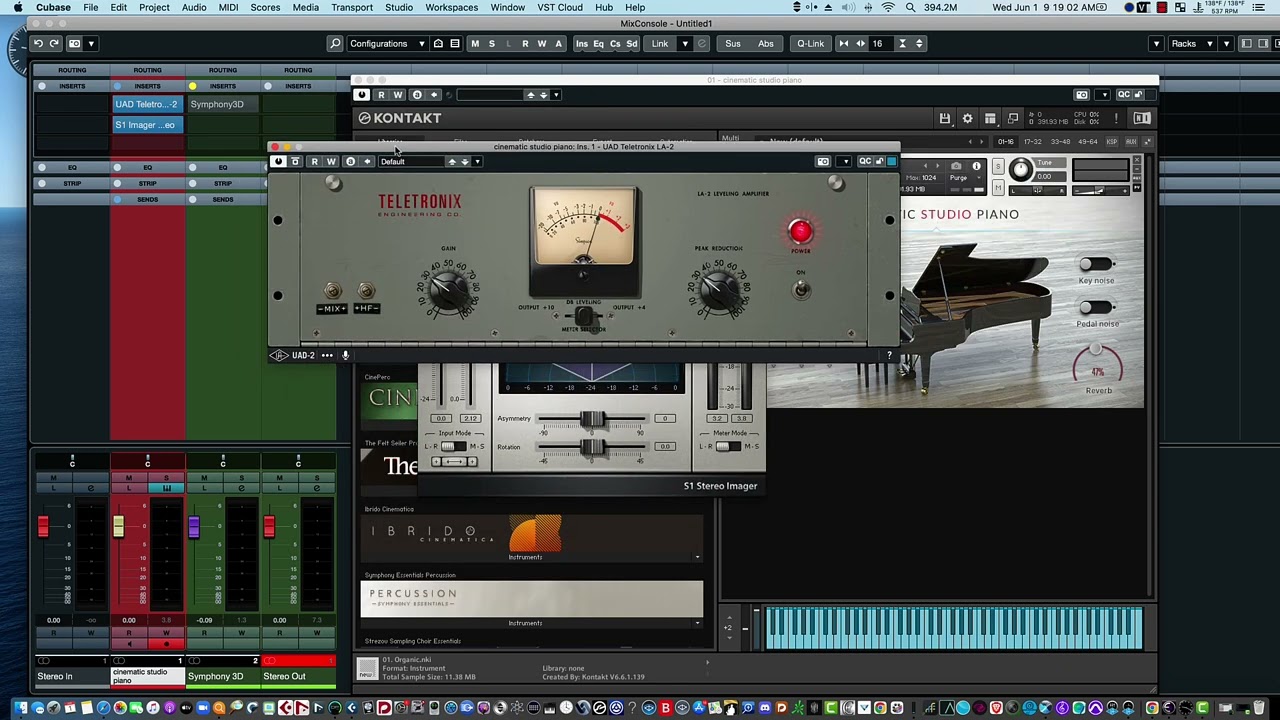
Task: Click the UAD-2 microphone icon
Action: click(345, 355)
